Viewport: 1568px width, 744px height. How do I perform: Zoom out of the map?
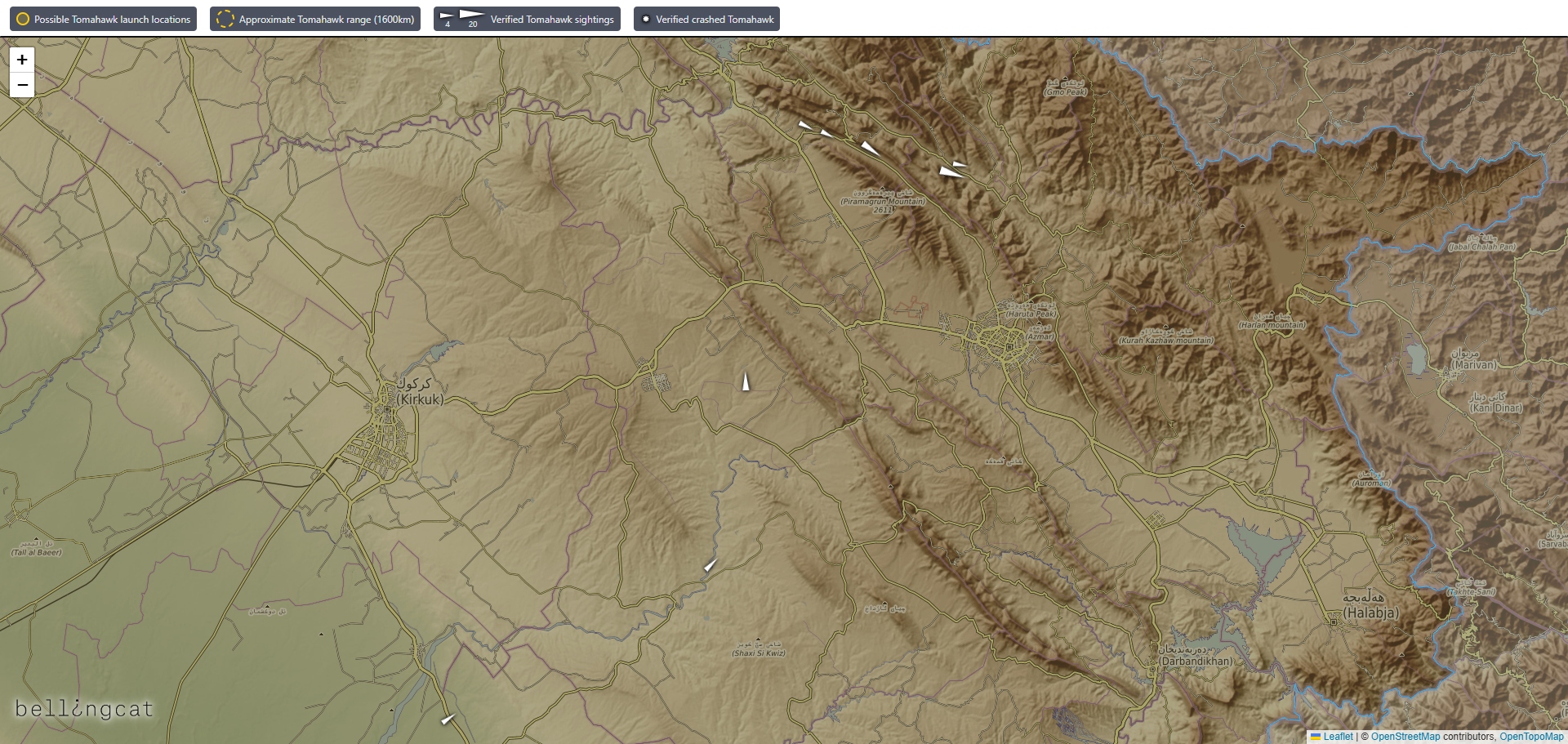[22, 85]
